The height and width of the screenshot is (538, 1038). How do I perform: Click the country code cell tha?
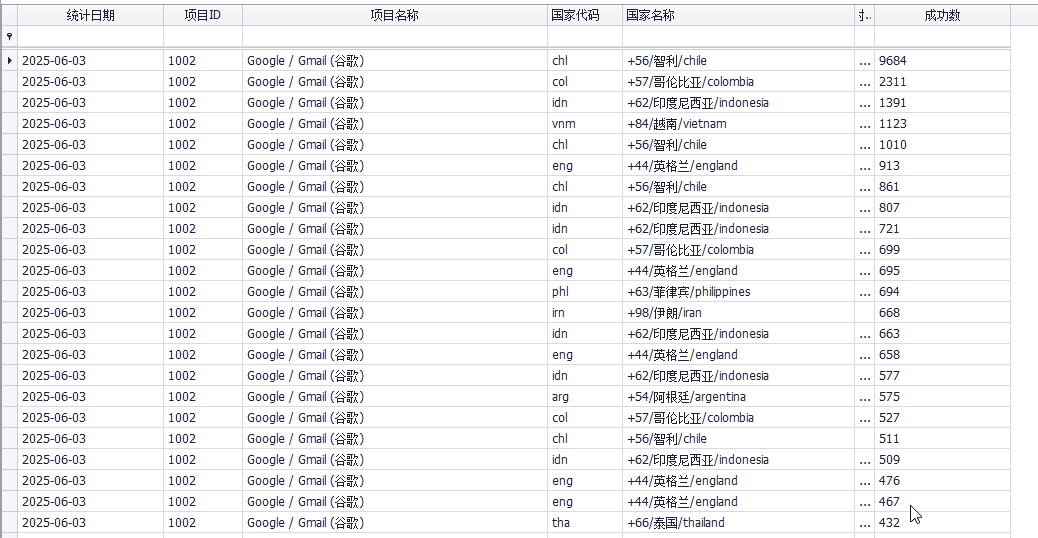(585, 523)
